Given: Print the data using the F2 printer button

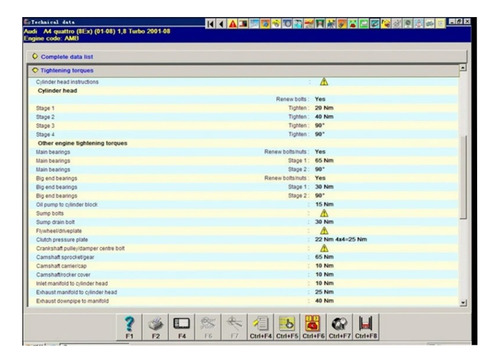Looking at the screenshot, I should (156, 327).
